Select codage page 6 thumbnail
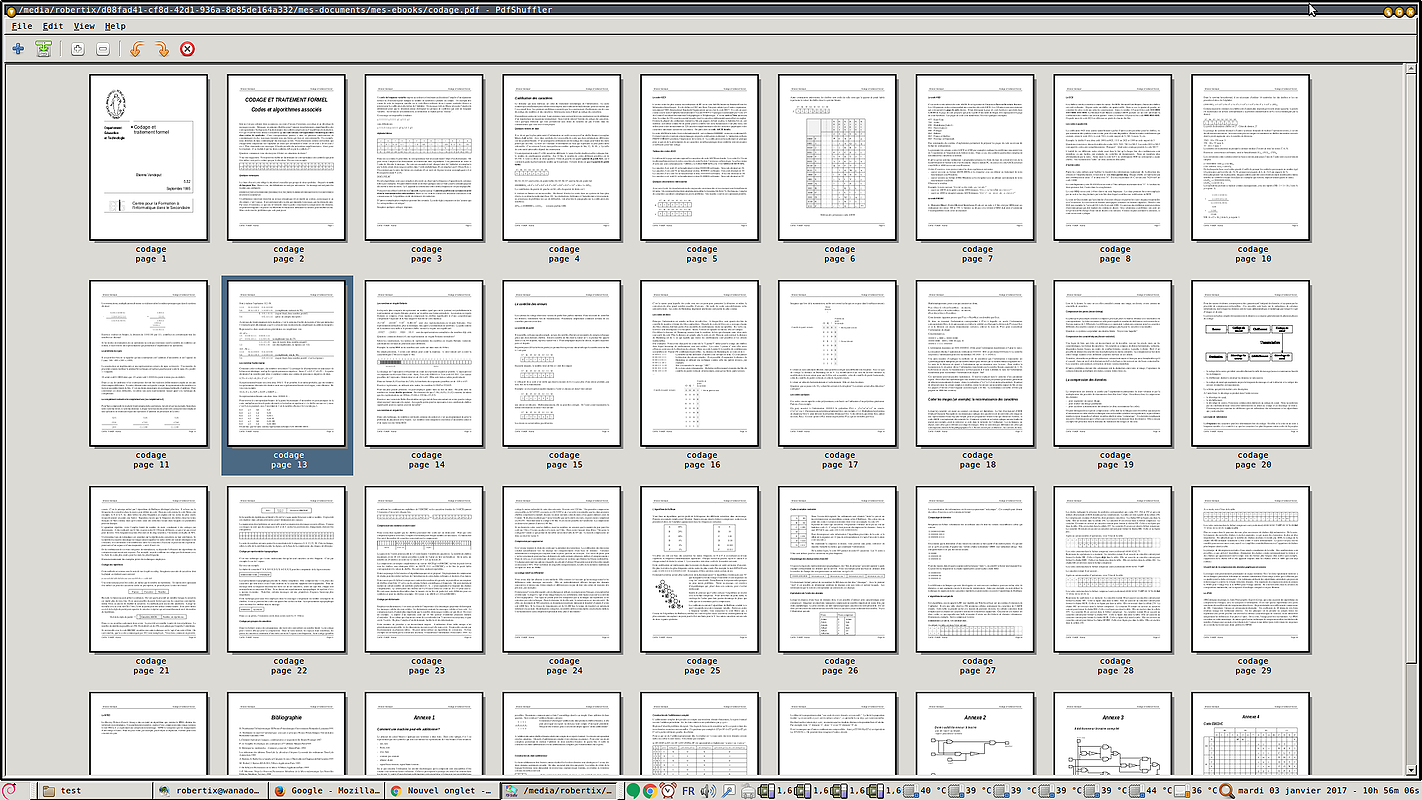1422x800 pixels. click(x=839, y=157)
